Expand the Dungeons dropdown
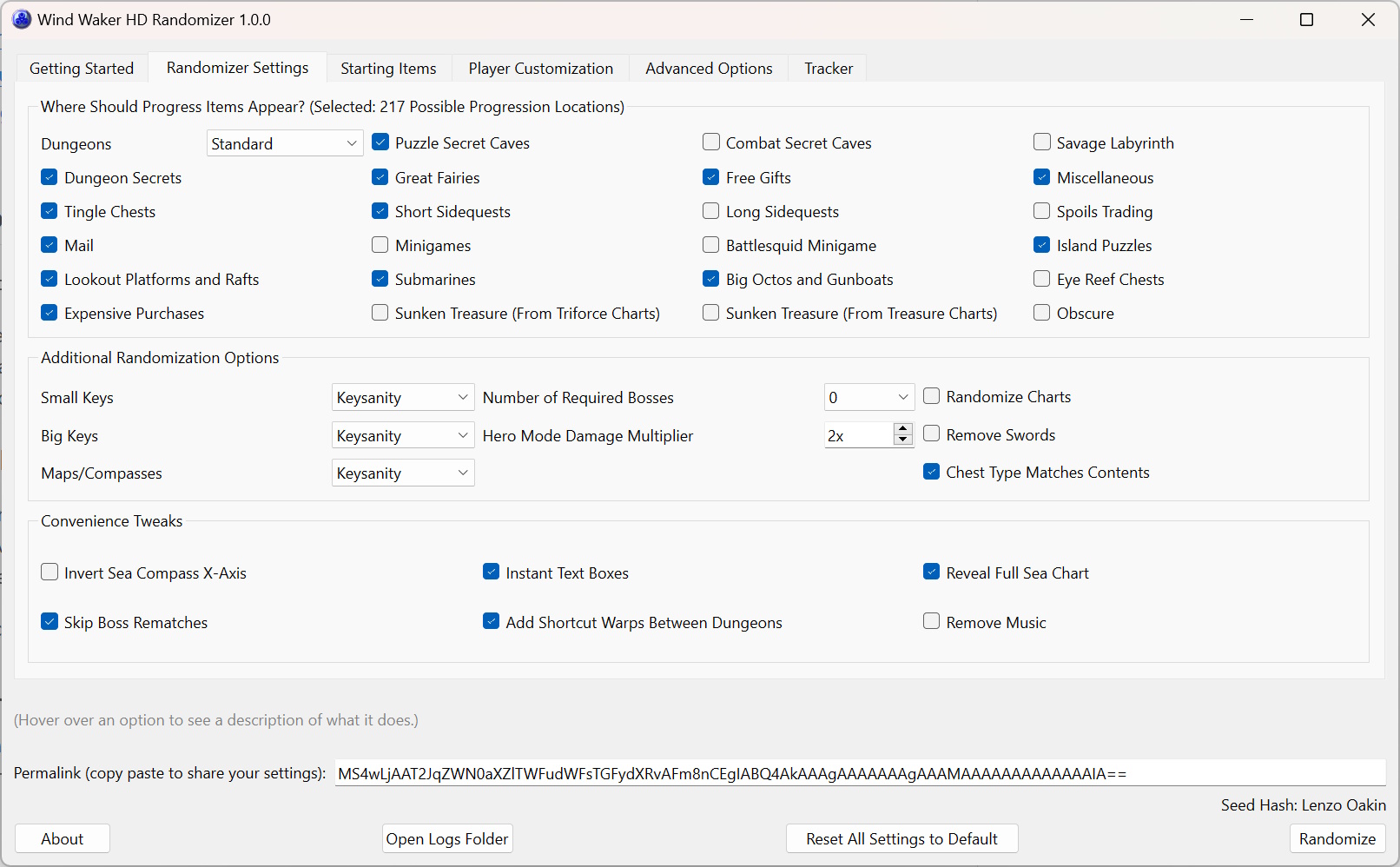The height and width of the screenshot is (867, 1400). (x=285, y=143)
